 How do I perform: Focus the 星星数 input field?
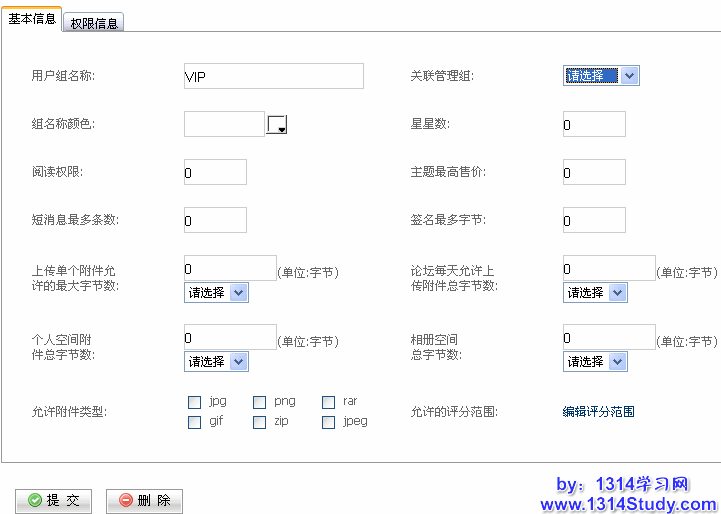pos(594,124)
